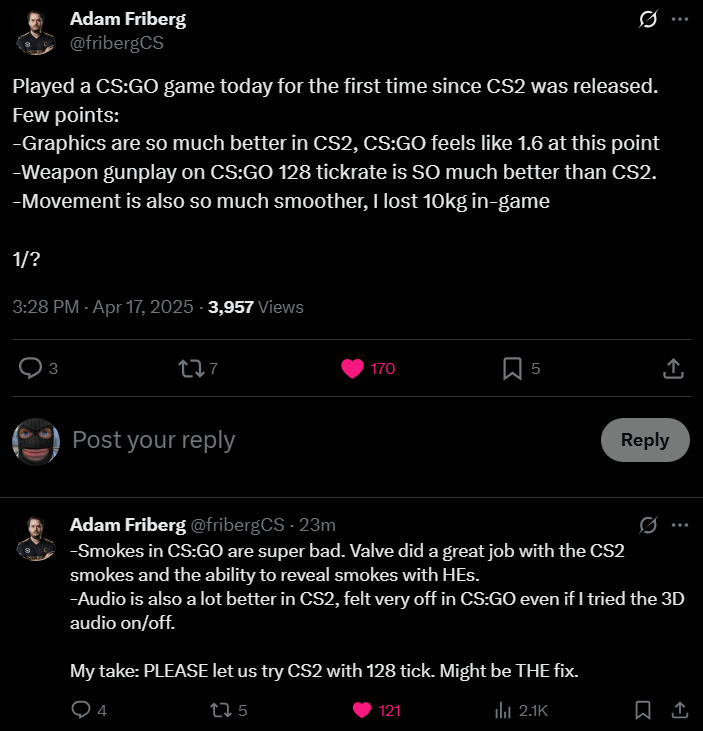Open the reply icon on the main post
This screenshot has width=703, height=731.
click(x=30, y=368)
